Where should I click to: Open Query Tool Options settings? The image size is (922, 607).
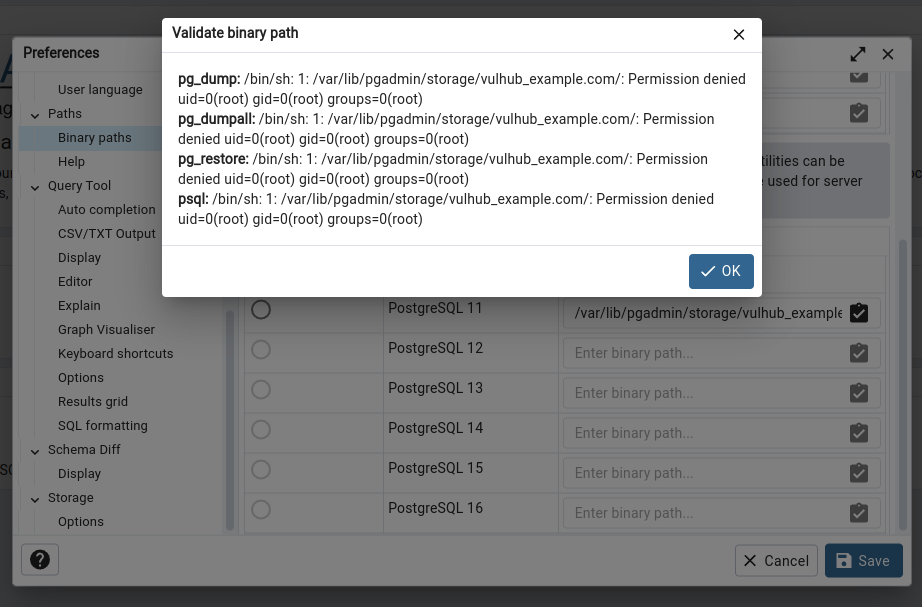[x=81, y=378]
